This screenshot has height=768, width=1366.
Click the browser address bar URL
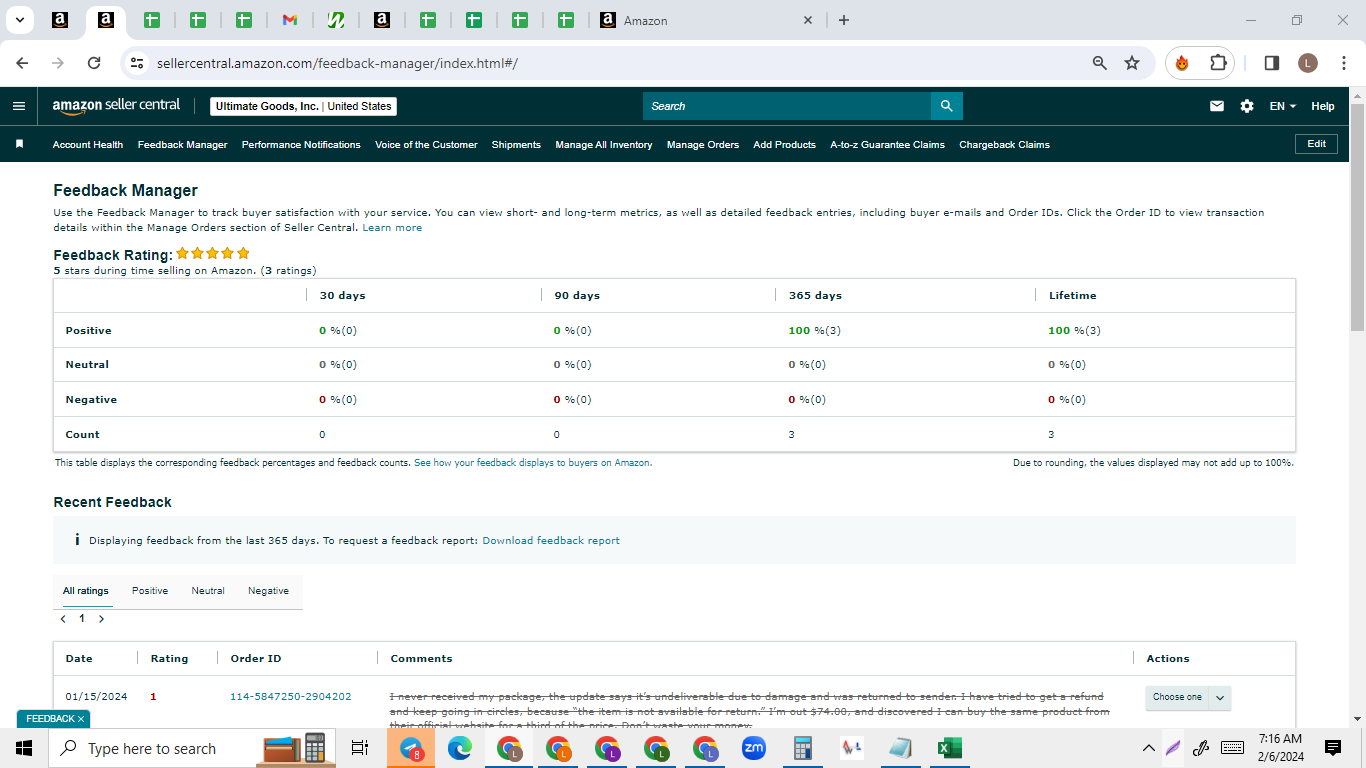point(337,63)
